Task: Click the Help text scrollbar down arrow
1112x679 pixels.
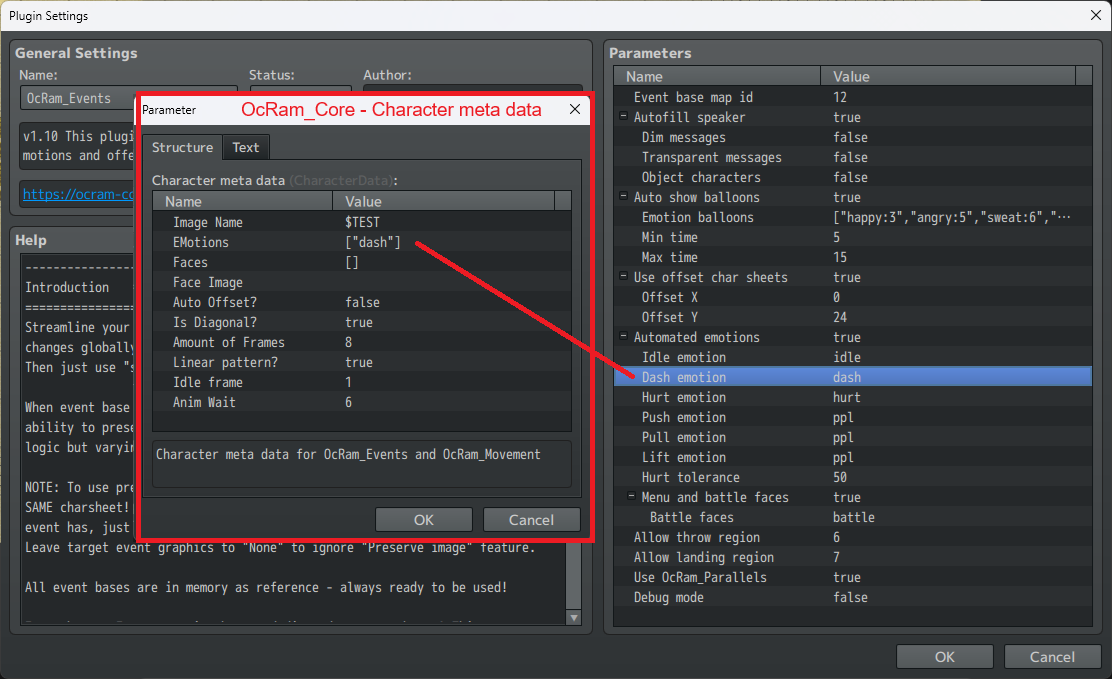Action: (574, 618)
